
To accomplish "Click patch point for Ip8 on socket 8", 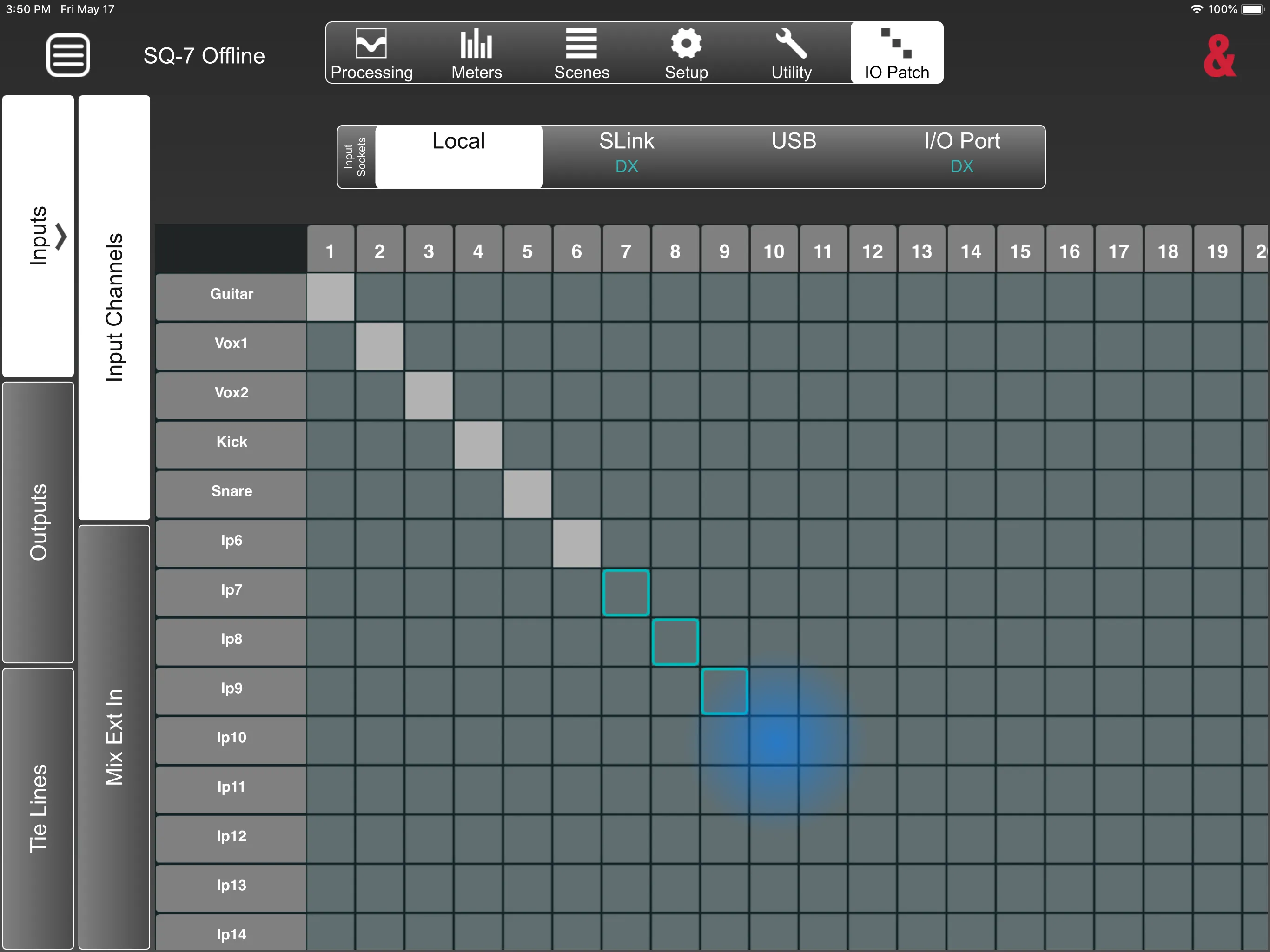I will [x=676, y=638].
